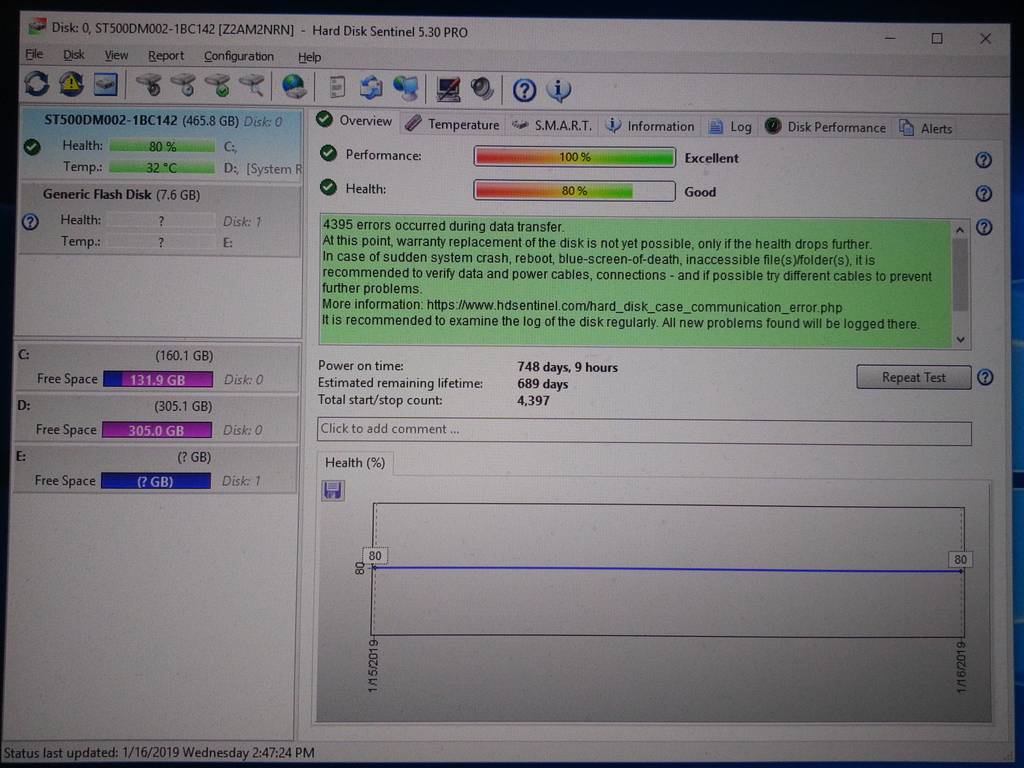Click the C: partition free space bar

tap(158, 379)
